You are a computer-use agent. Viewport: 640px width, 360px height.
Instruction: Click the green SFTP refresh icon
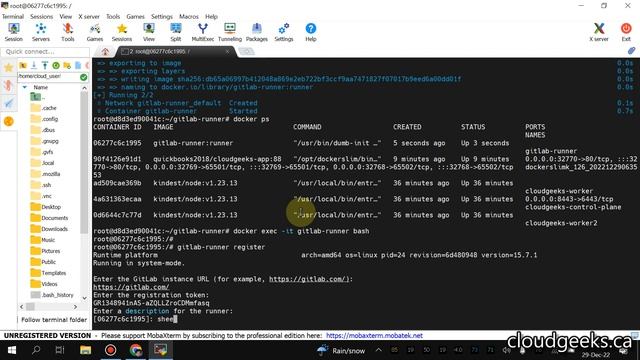coord(56,65)
